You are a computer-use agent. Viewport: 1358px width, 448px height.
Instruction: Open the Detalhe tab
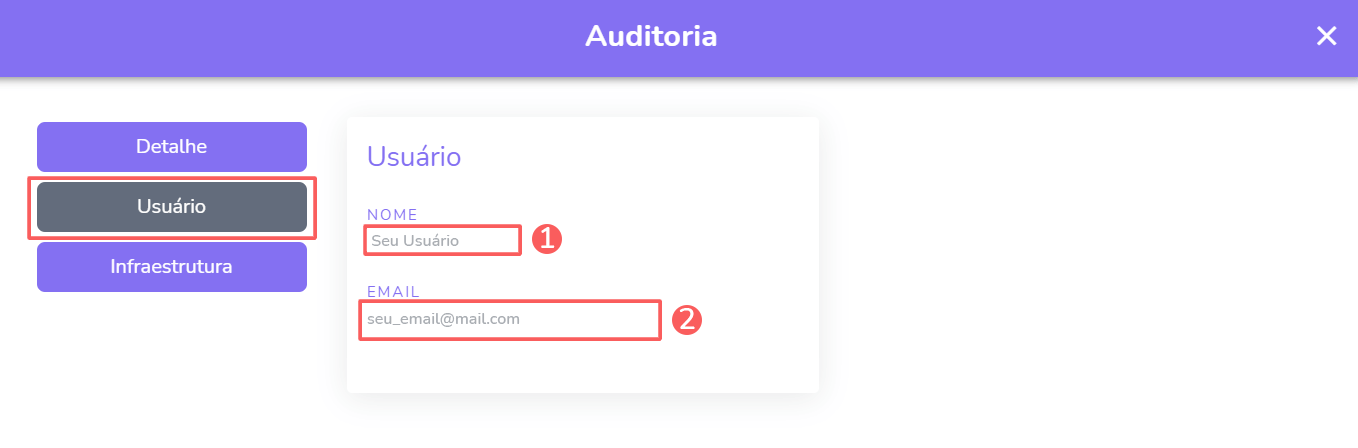(x=171, y=147)
